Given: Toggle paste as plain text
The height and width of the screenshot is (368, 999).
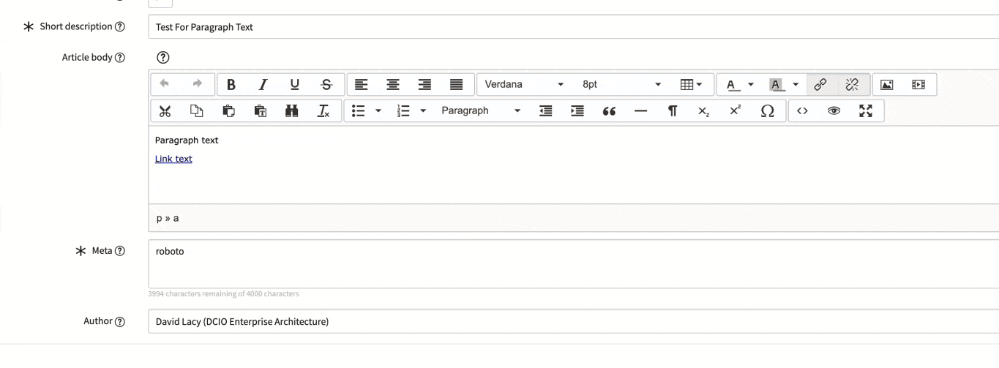Looking at the screenshot, I should [261, 111].
